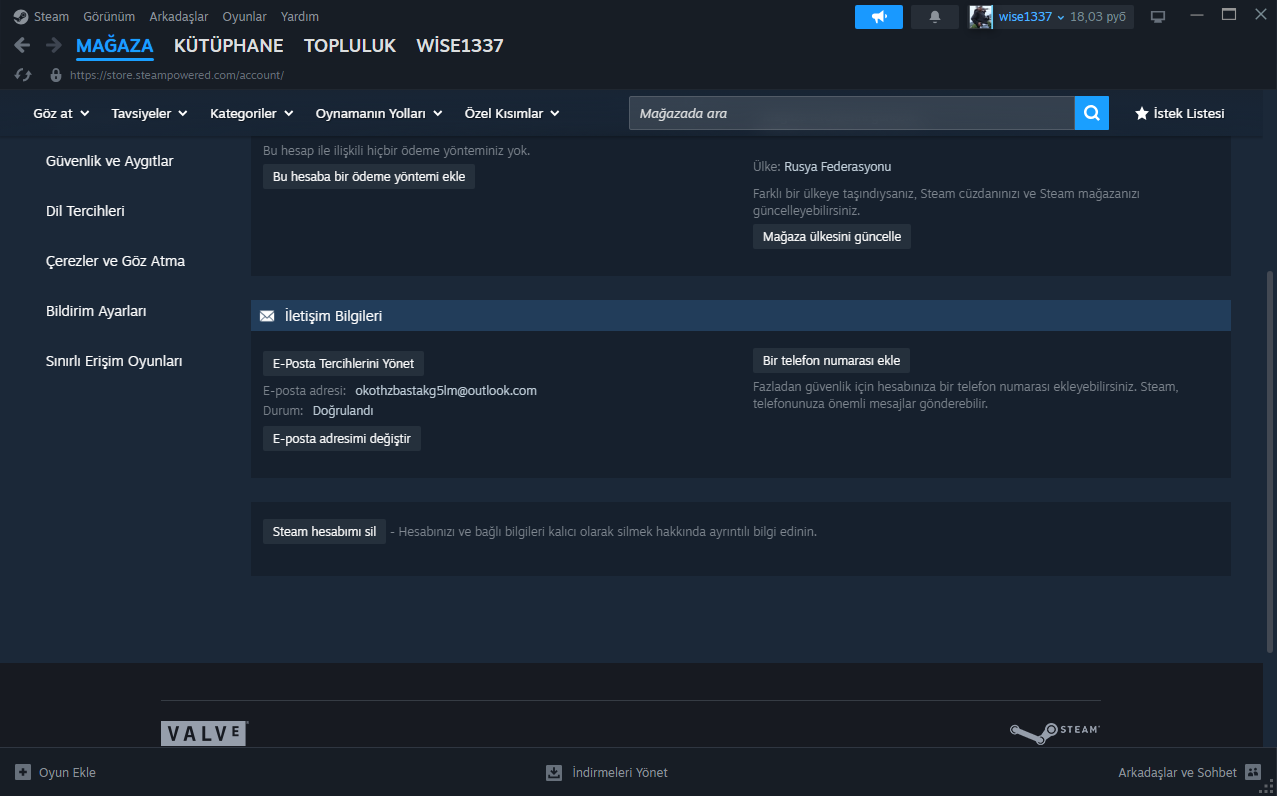Click the store URL address text
Screen dimensions: 1277x796
point(177,75)
